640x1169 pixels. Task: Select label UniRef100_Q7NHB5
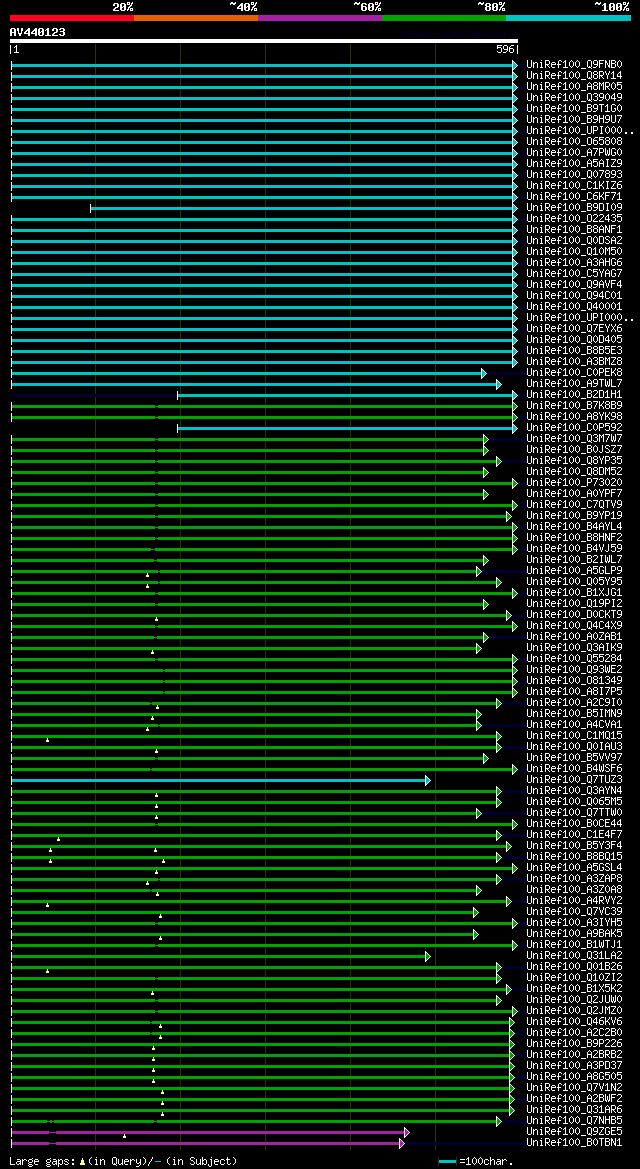pyautogui.click(x=574, y=1121)
